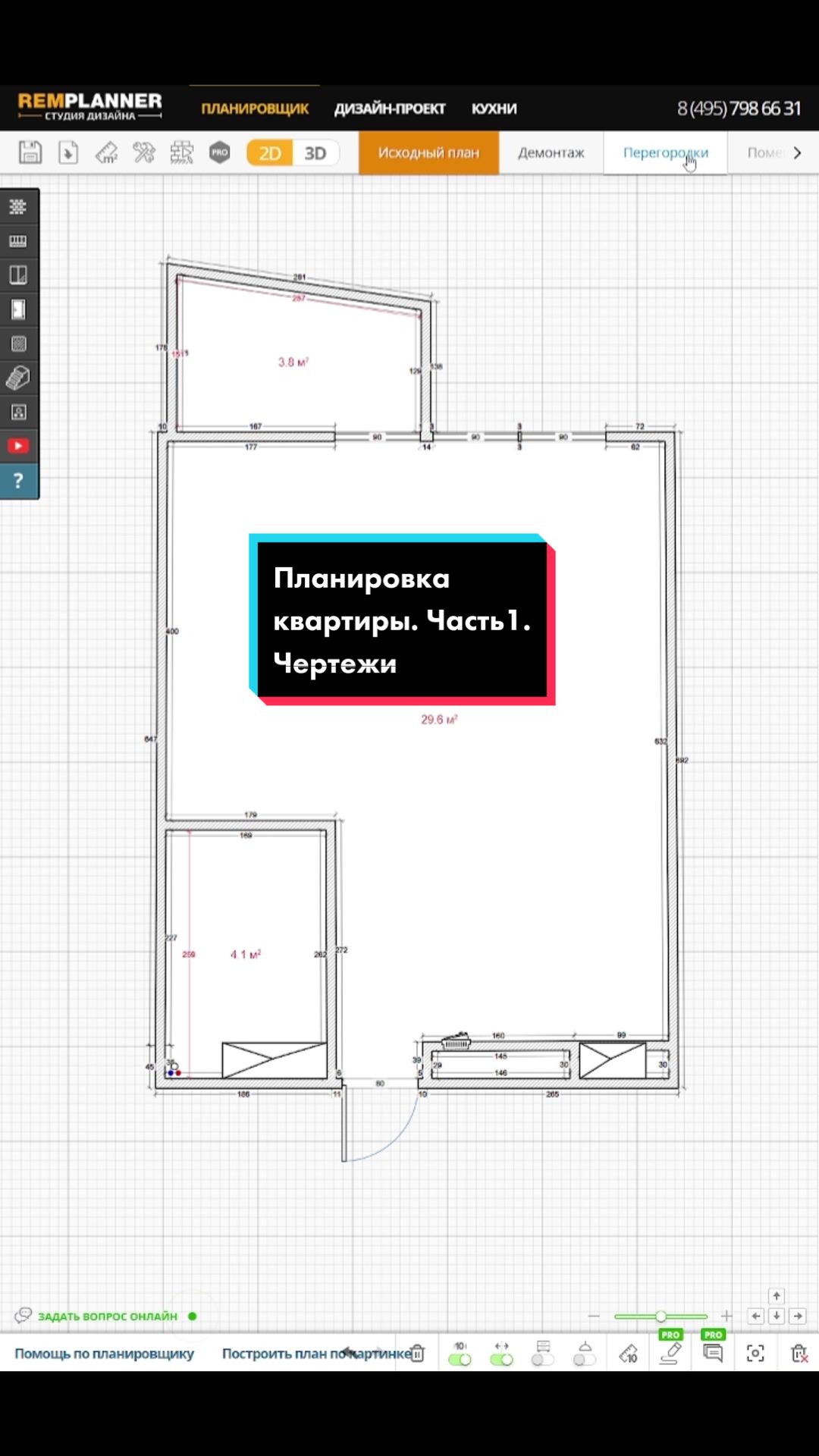Open Помощь по планировщику link
The width and height of the screenshot is (819, 1456).
tap(104, 1354)
